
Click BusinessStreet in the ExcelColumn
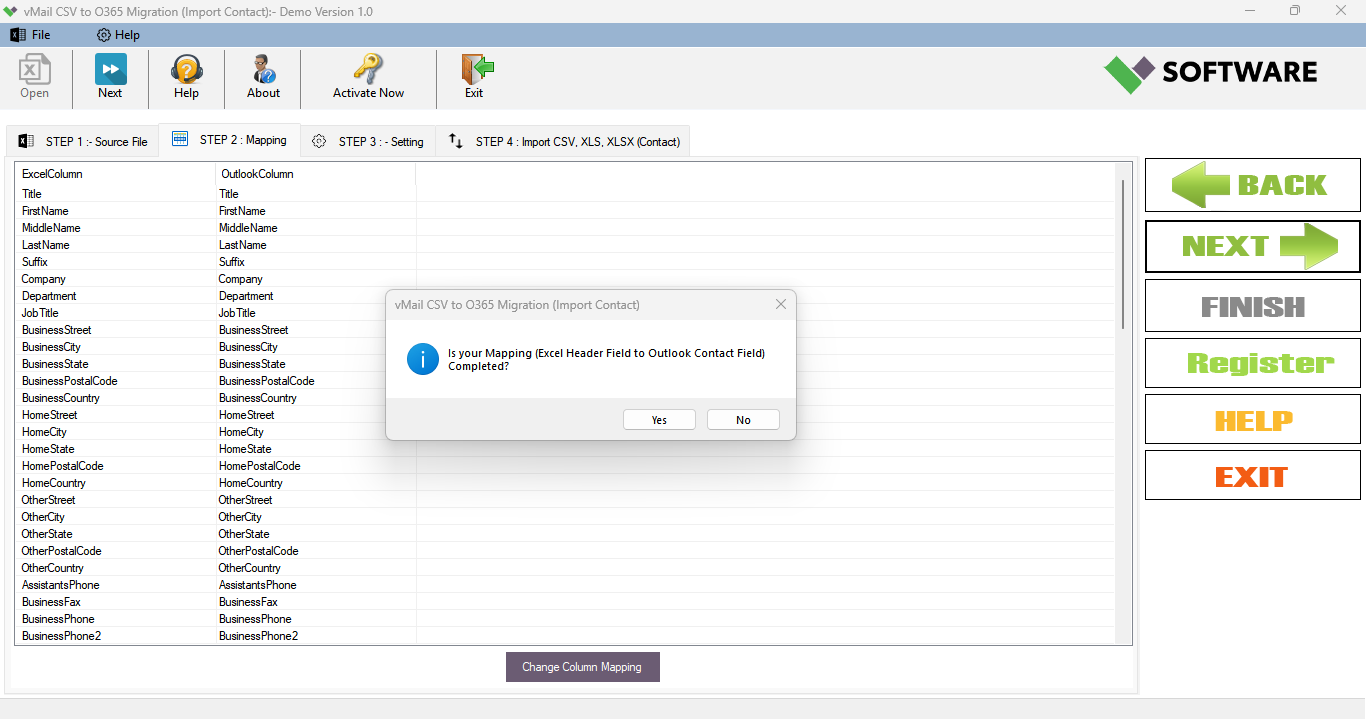click(x=57, y=330)
